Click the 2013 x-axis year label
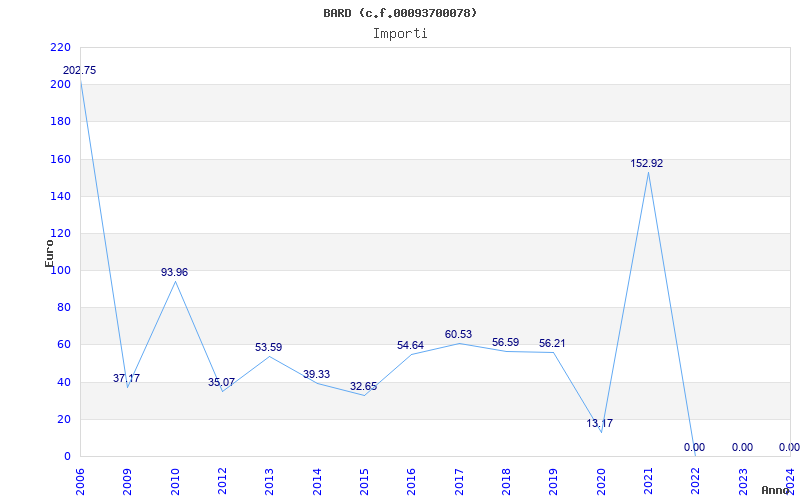This screenshot has width=800, height=500. [269, 482]
